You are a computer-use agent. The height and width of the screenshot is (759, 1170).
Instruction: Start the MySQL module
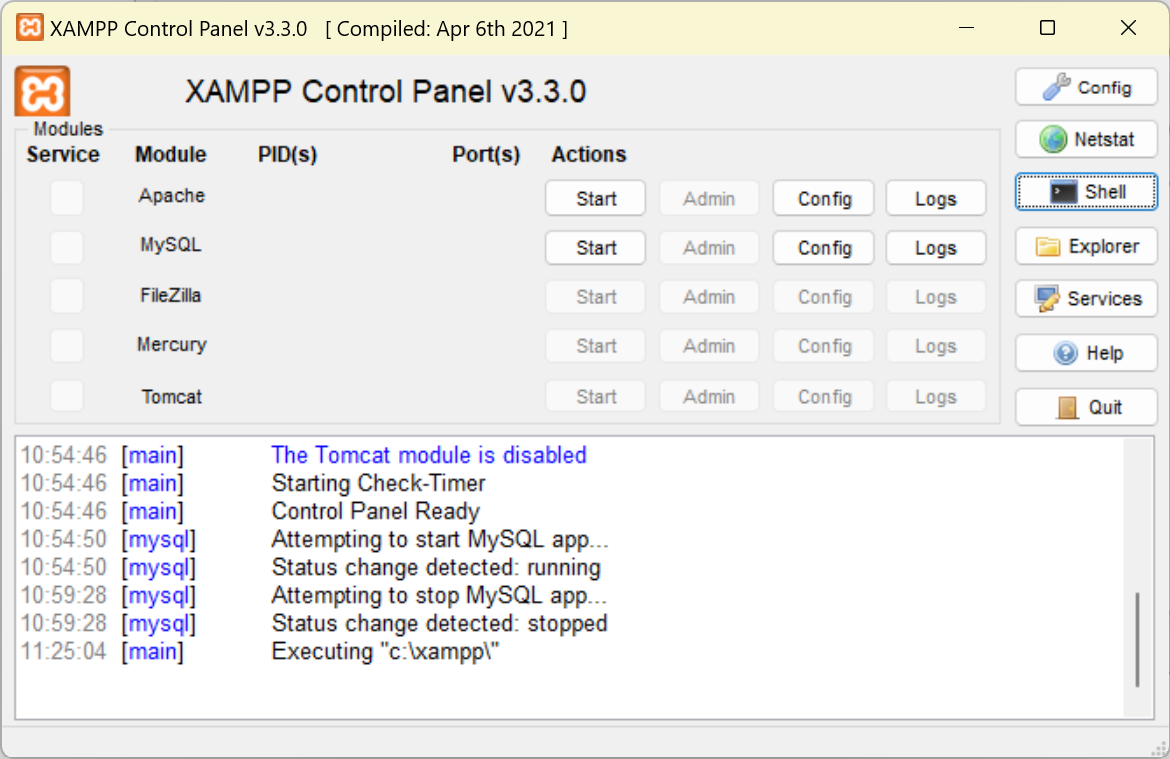(596, 248)
